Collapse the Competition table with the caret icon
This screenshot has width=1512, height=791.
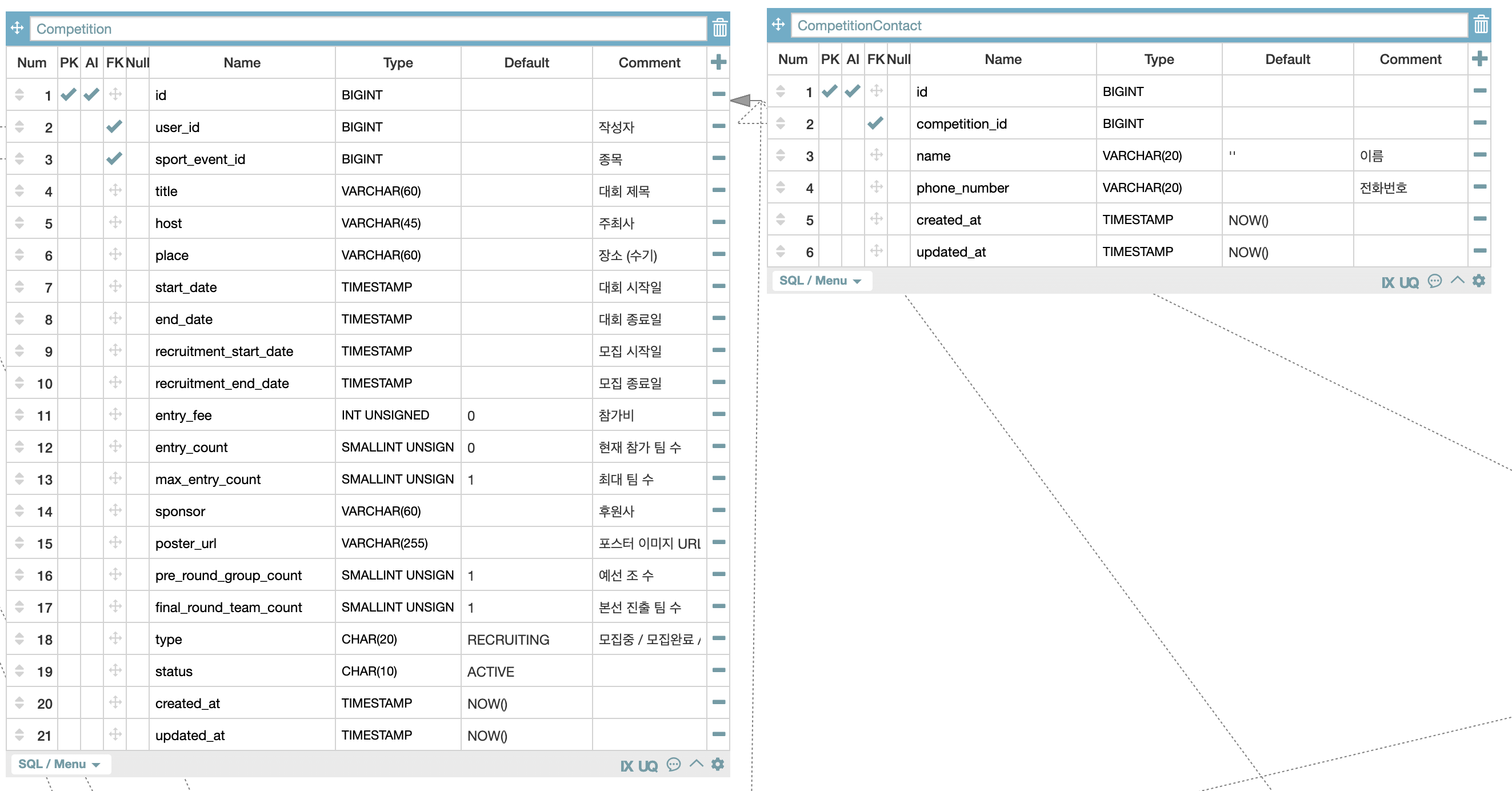[x=696, y=764]
